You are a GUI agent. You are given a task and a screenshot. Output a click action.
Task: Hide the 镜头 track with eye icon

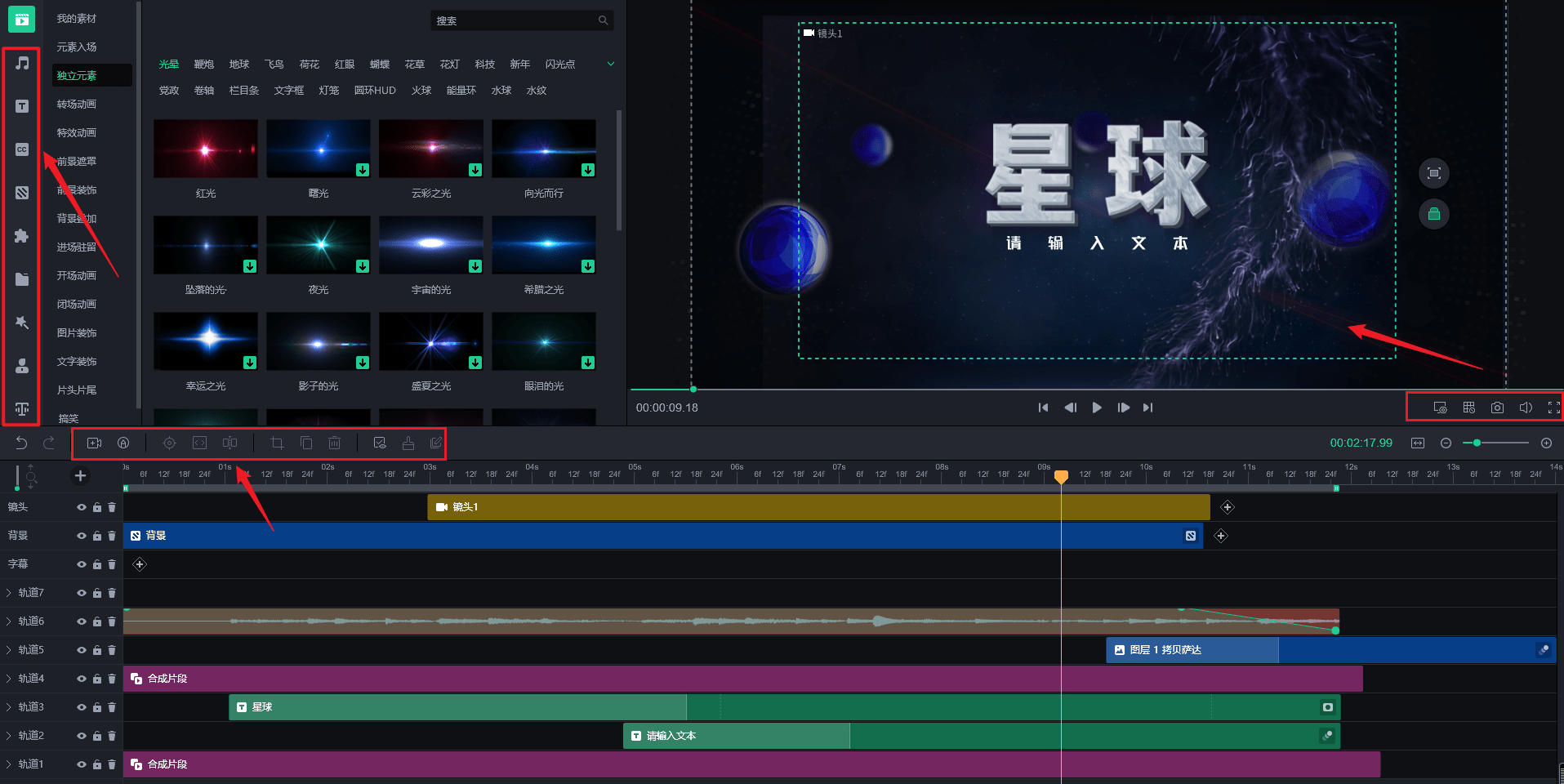(82, 507)
